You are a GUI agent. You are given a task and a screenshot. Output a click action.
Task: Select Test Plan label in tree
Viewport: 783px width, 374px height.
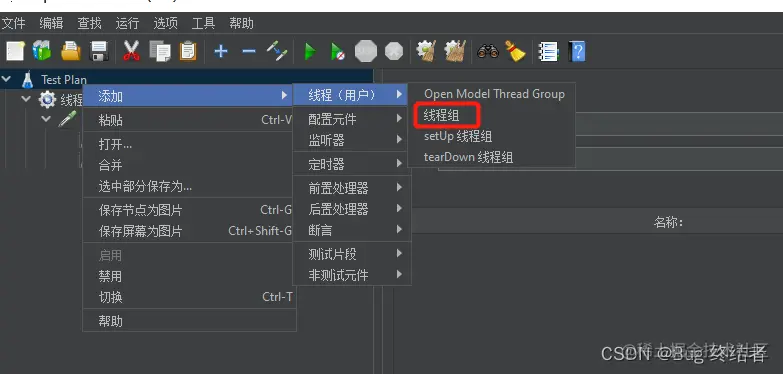(x=63, y=79)
